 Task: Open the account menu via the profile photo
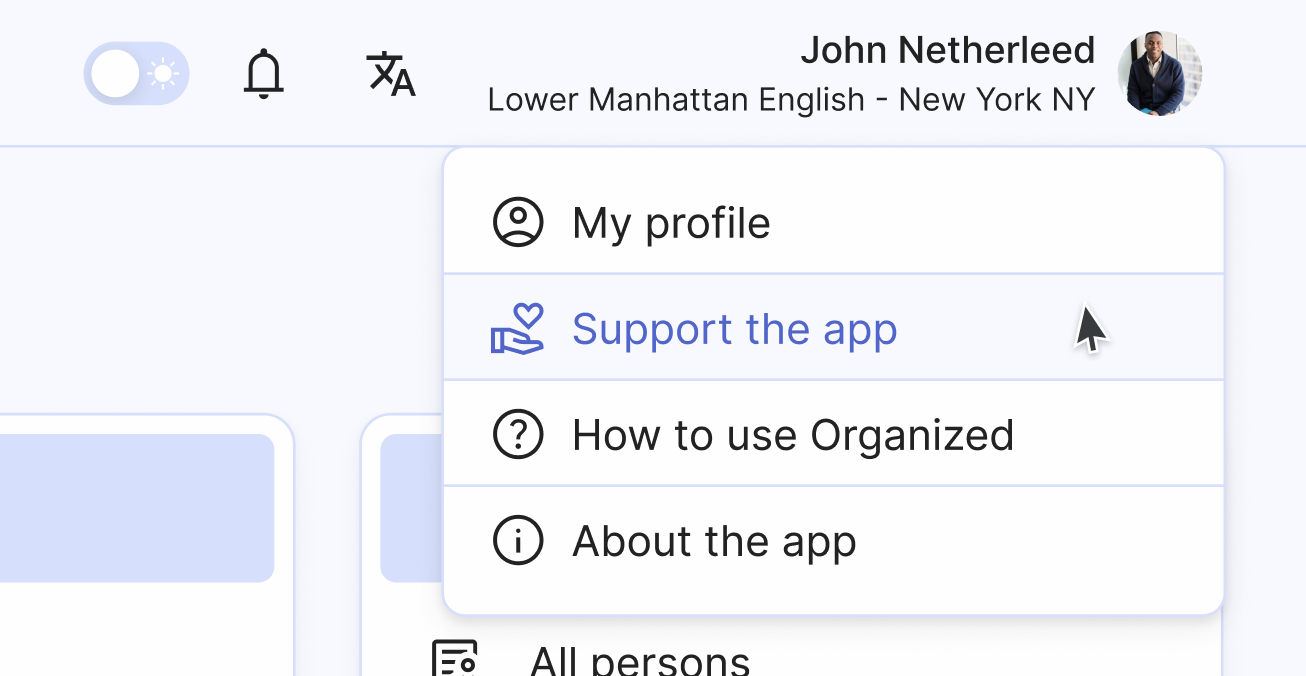coord(1160,72)
